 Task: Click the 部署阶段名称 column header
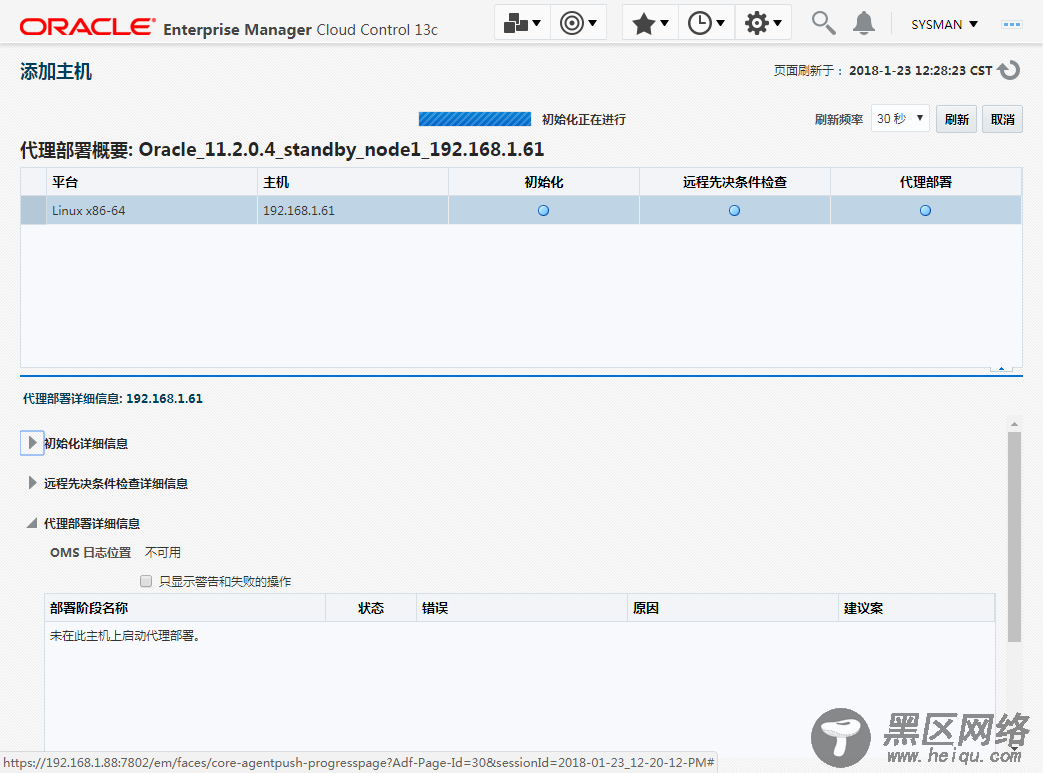coord(185,607)
